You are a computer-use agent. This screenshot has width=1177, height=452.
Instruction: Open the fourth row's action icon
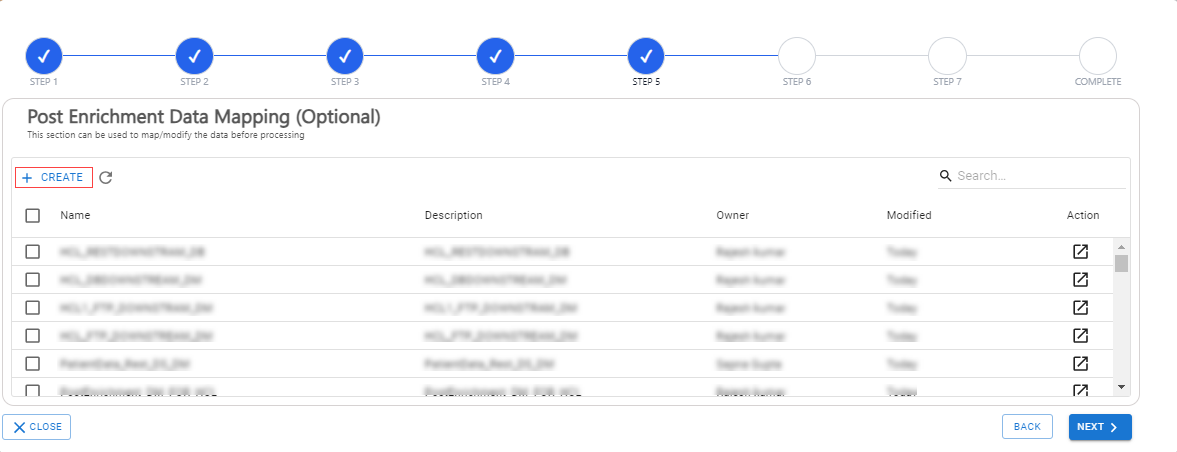click(1080, 335)
